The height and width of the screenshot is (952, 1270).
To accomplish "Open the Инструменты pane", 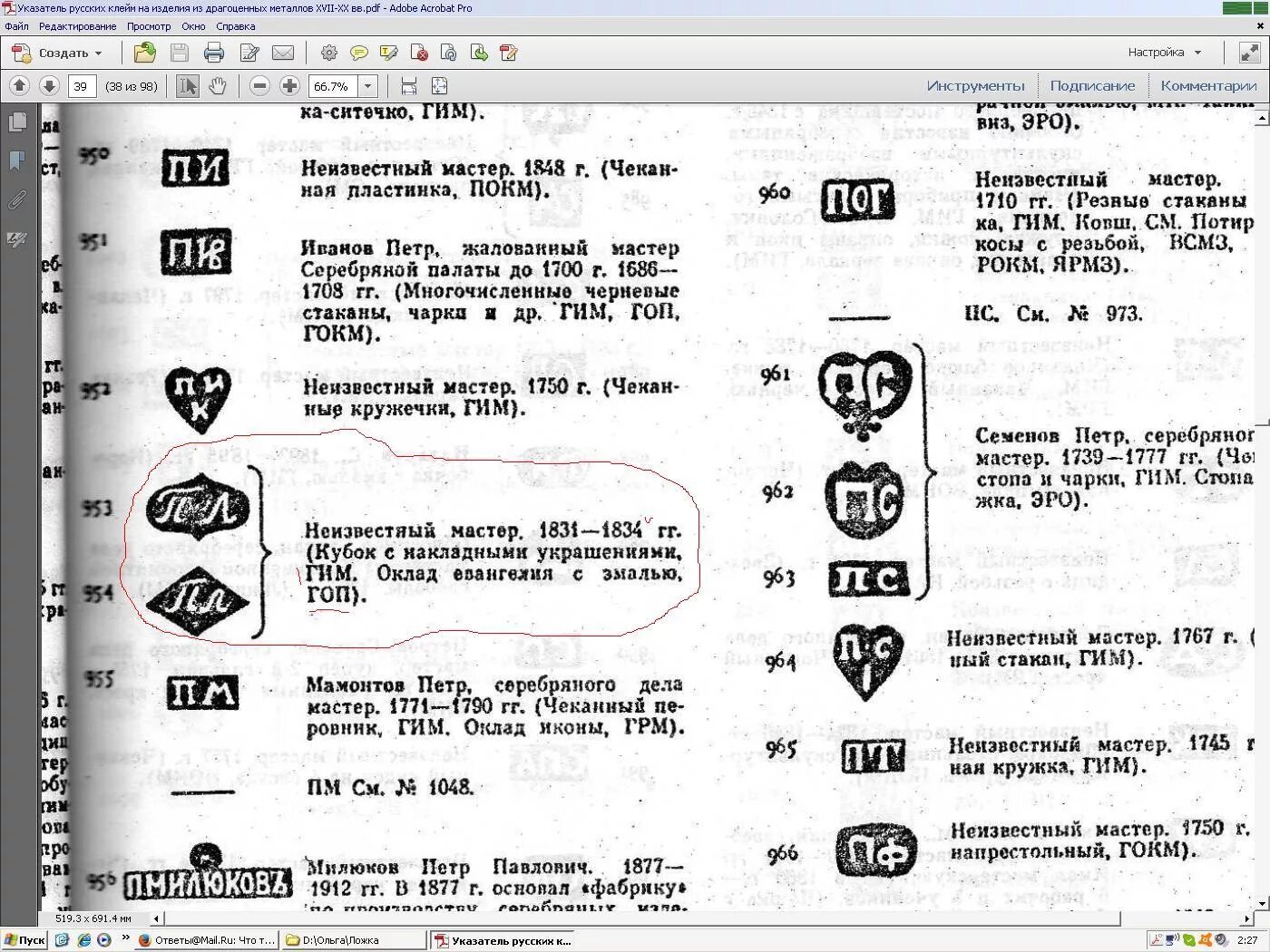I will [975, 86].
